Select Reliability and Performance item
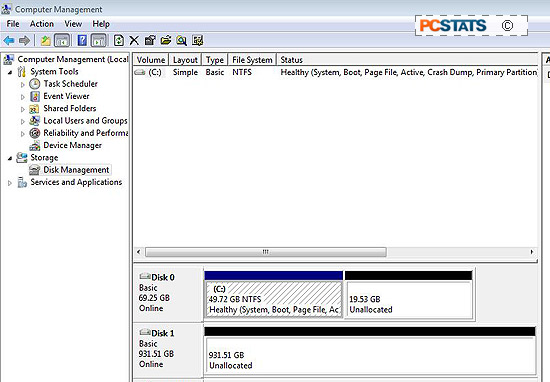 tap(86, 133)
